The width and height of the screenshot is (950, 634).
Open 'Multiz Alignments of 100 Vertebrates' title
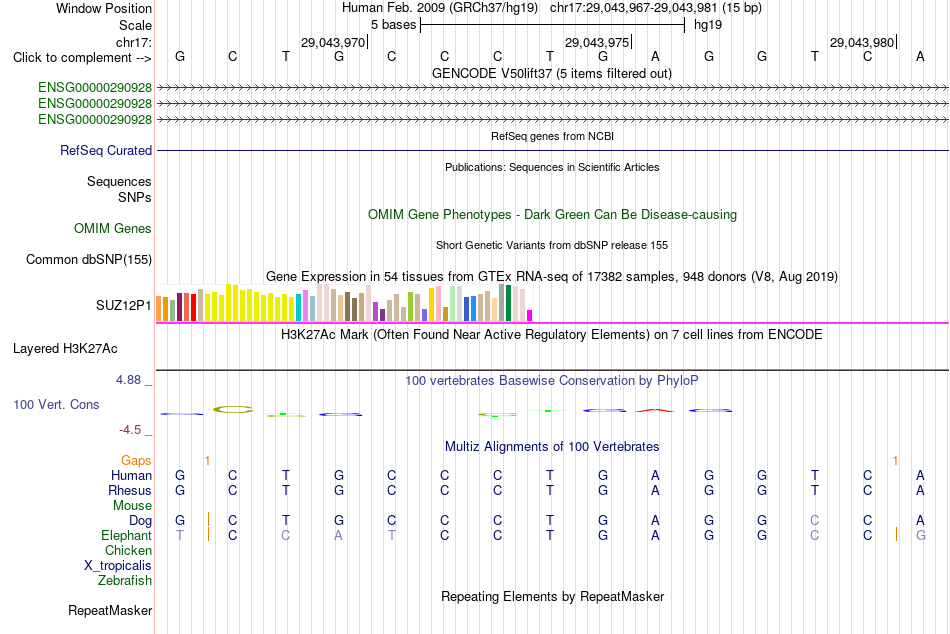point(552,447)
